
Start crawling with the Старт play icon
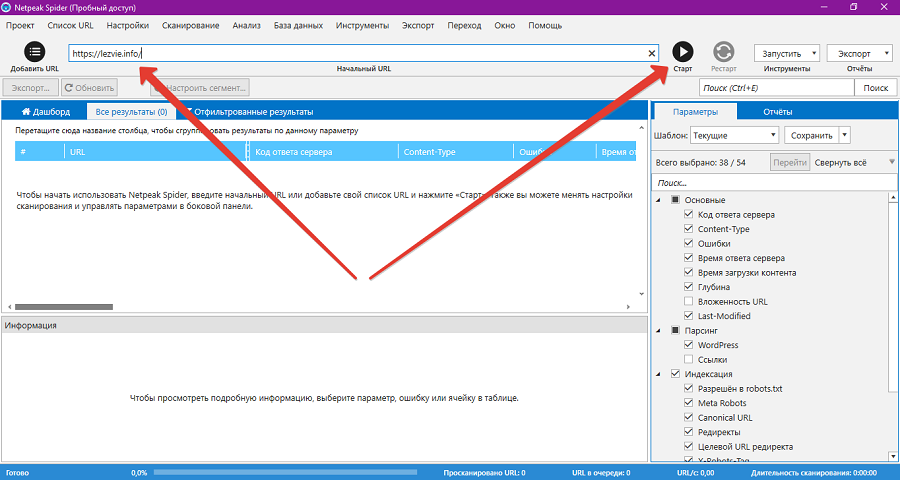(x=682, y=52)
